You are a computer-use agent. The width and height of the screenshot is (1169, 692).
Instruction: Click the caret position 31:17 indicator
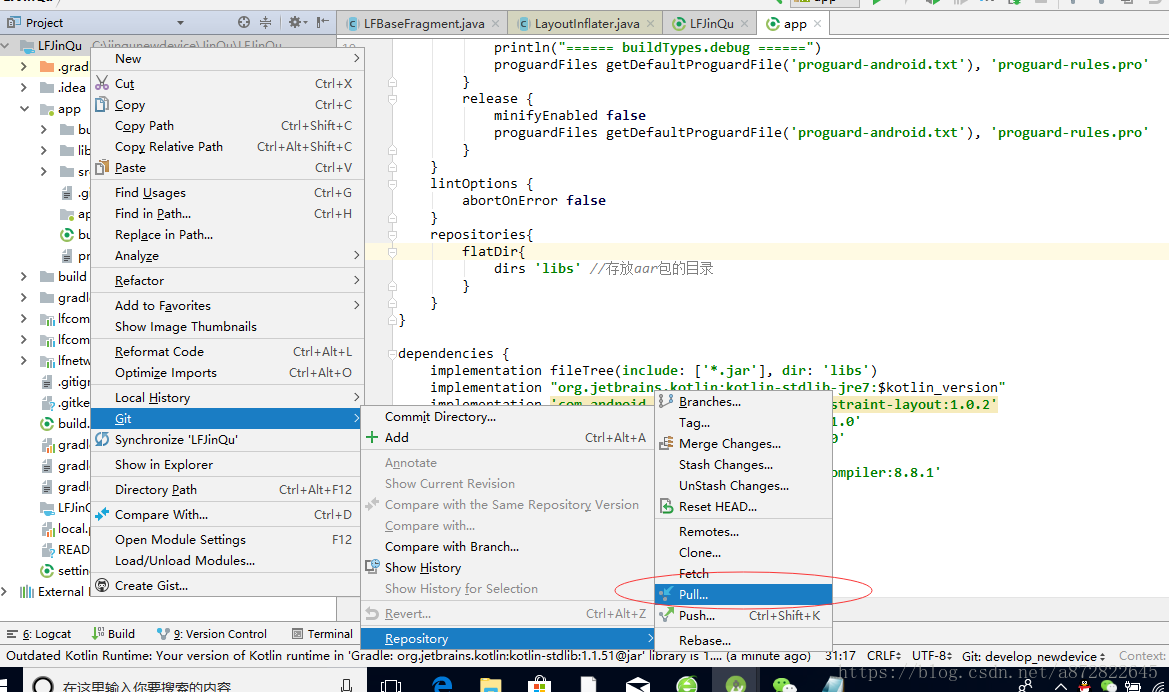coord(840,656)
